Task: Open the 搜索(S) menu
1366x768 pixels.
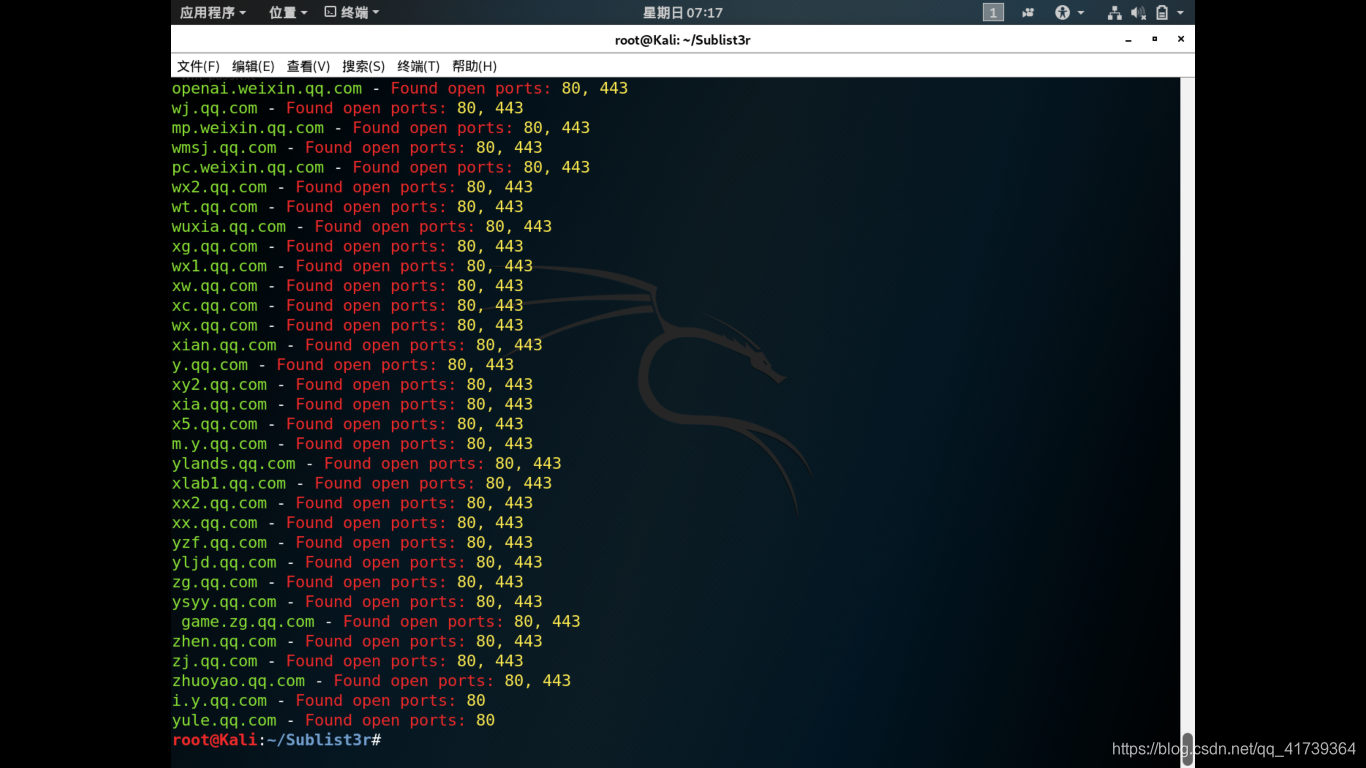Action: (363, 66)
